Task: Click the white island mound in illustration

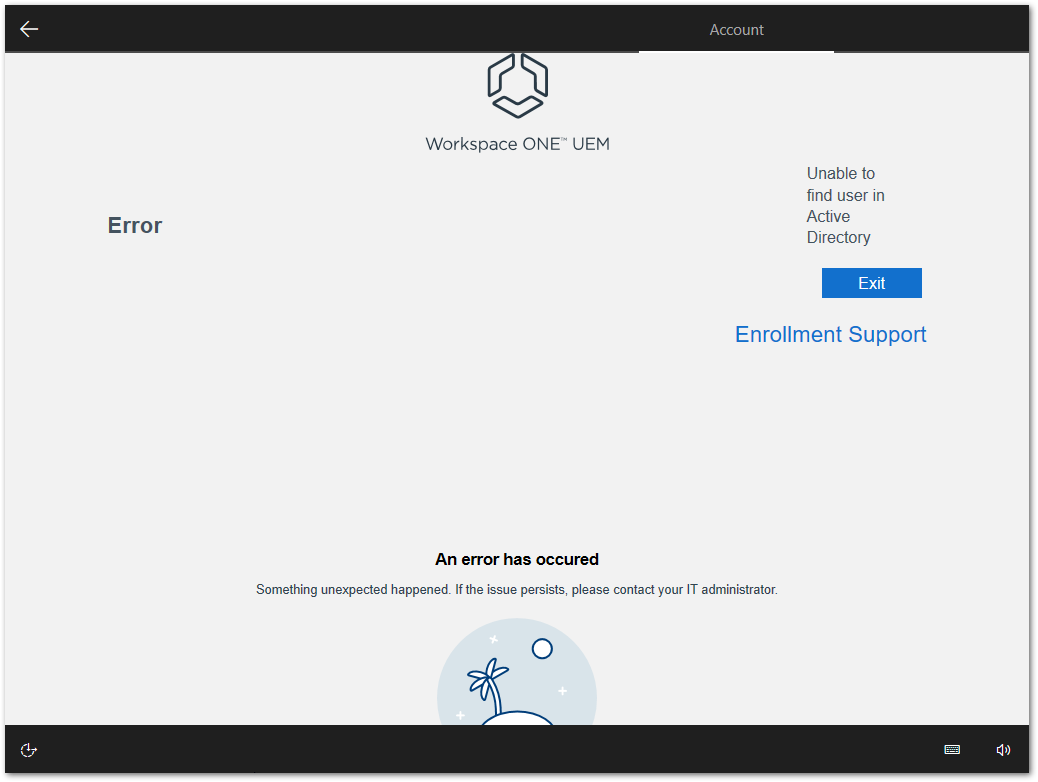Action: [517, 718]
